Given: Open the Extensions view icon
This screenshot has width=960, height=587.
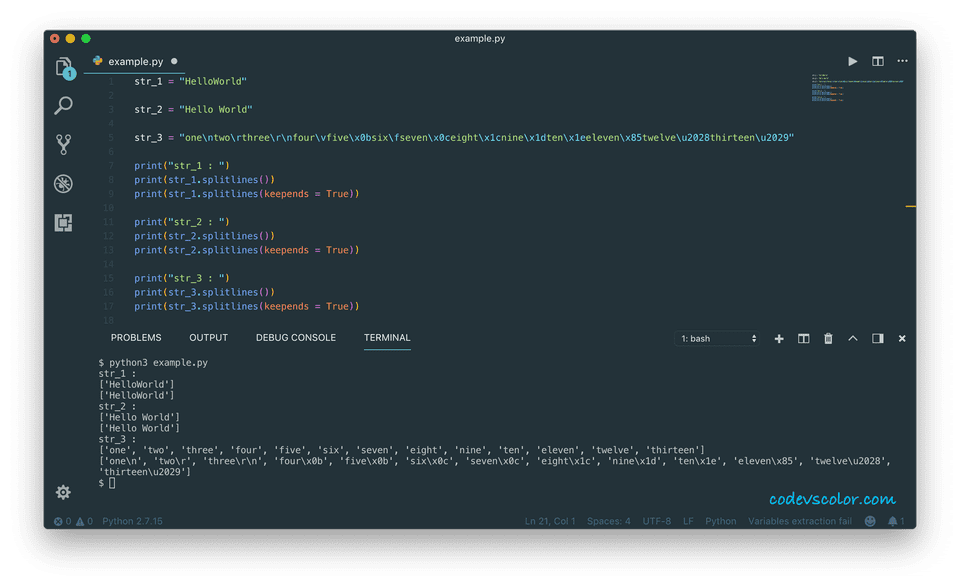Looking at the screenshot, I should (63, 222).
